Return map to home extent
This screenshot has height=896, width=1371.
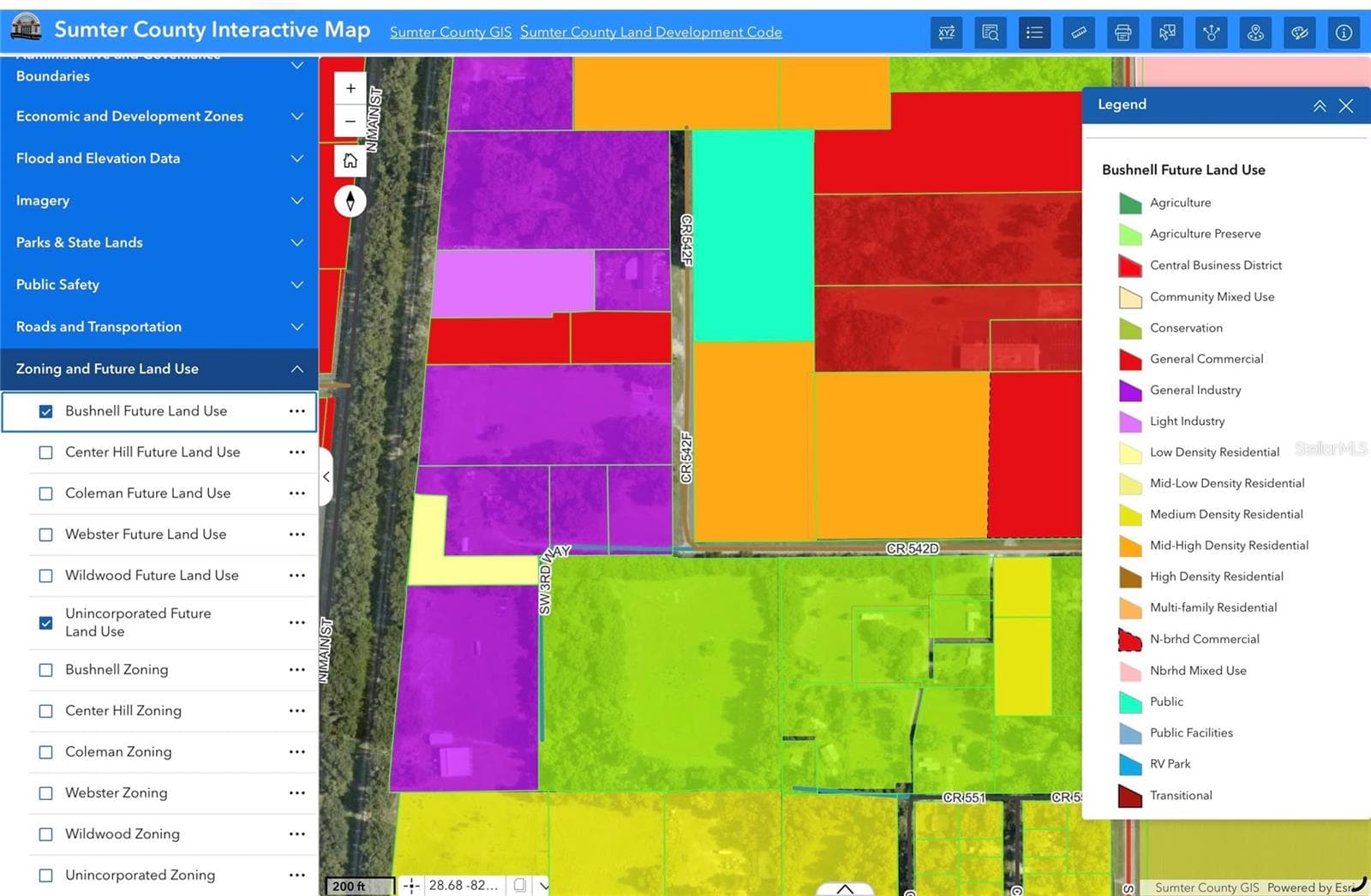[350, 160]
